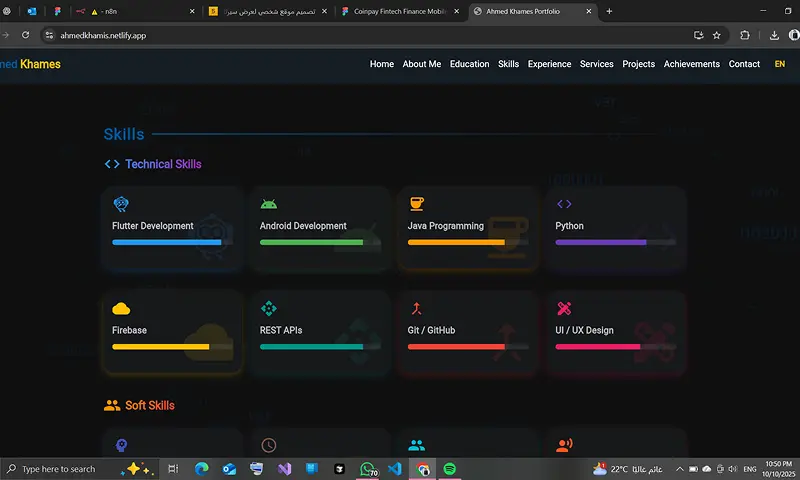The height and width of the screenshot is (480, 800).
Task: Click the "REST APIs" card title
Action: coord(281,330)
